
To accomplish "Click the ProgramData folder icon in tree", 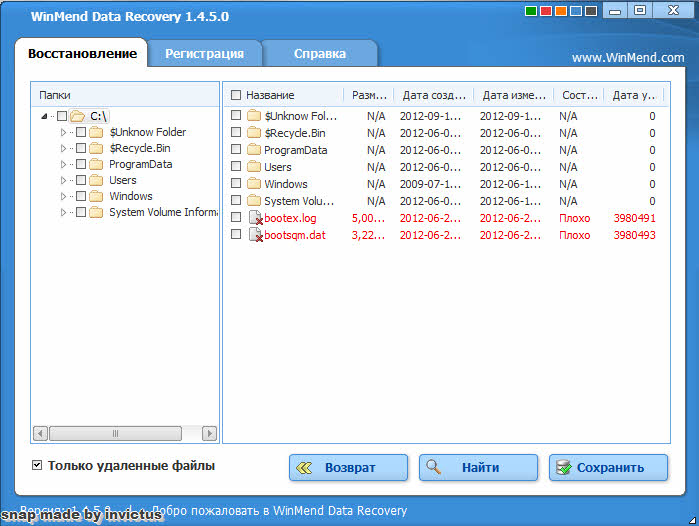I will coord(96,164).
